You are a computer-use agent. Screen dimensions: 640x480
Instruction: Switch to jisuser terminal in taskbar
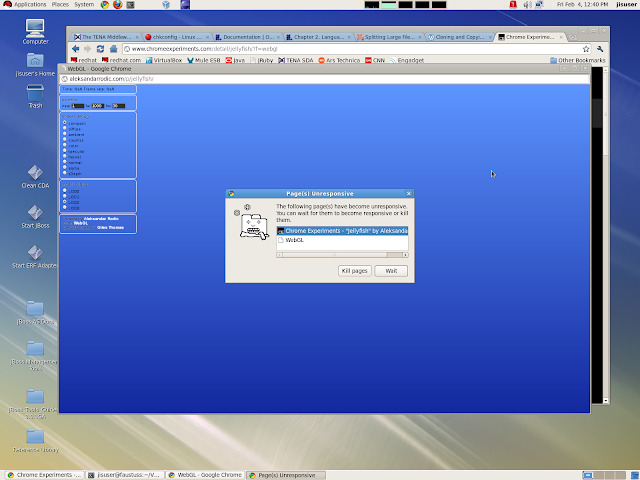[x=125, y=475]
